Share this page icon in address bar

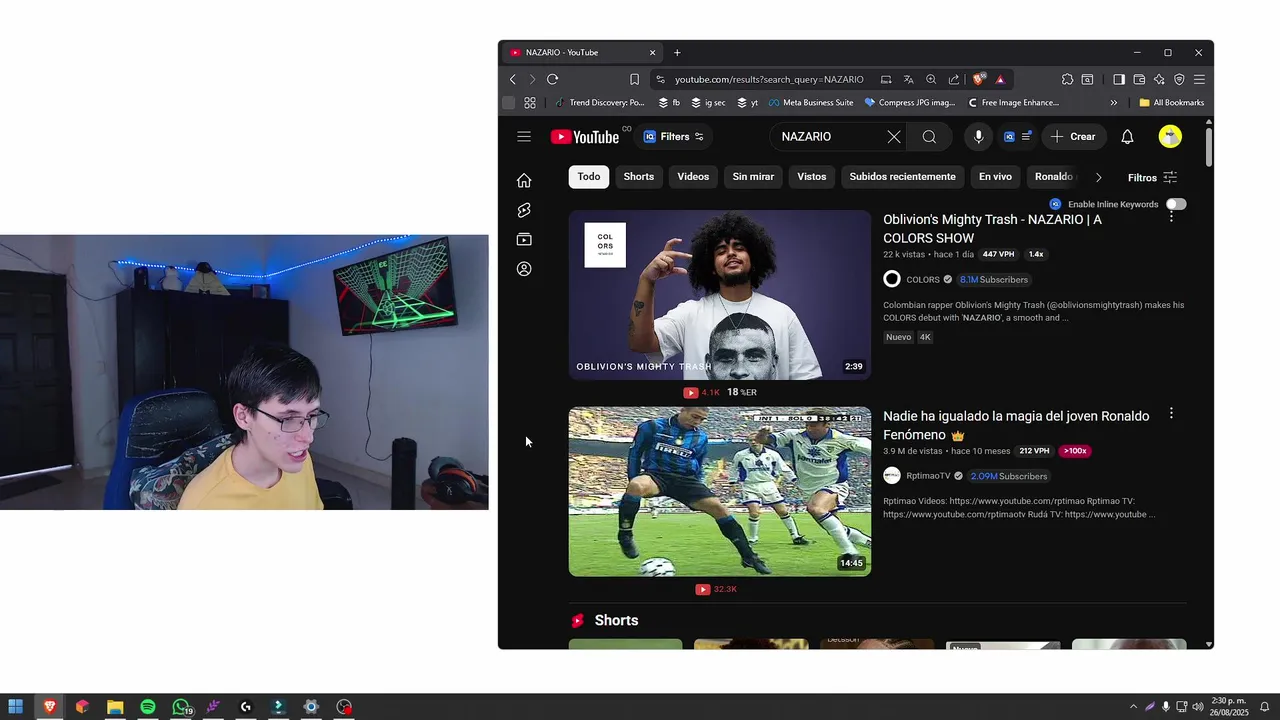click(x=954, y=79)
